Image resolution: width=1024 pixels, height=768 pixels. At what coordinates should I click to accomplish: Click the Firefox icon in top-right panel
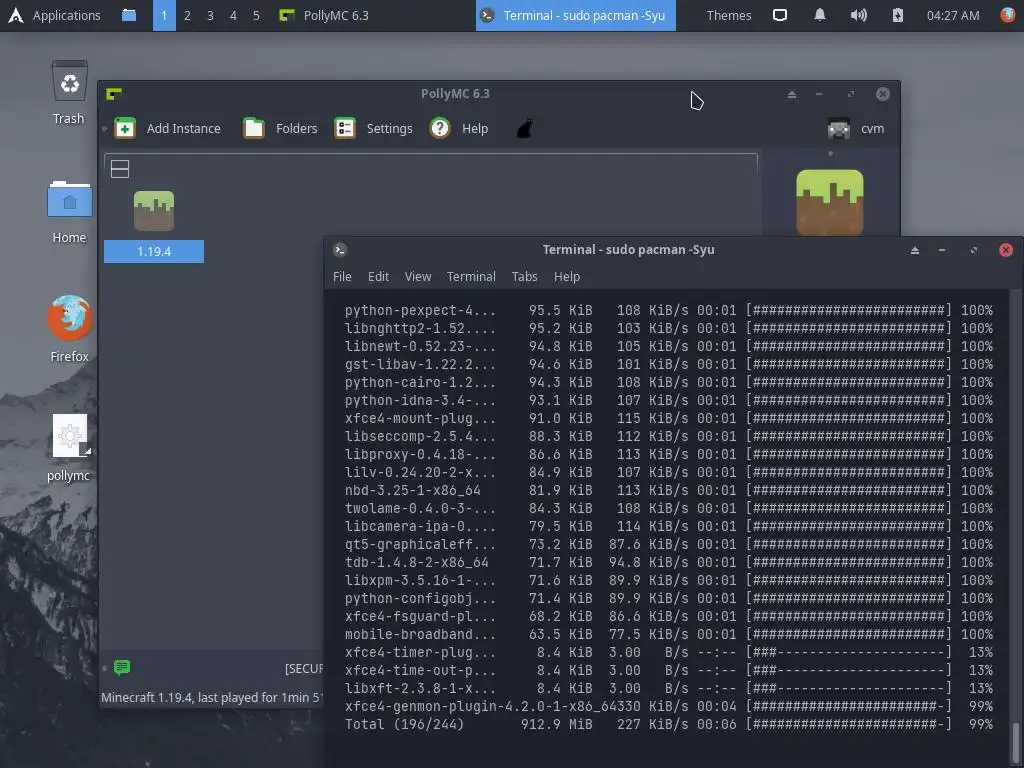[1008, 14]
